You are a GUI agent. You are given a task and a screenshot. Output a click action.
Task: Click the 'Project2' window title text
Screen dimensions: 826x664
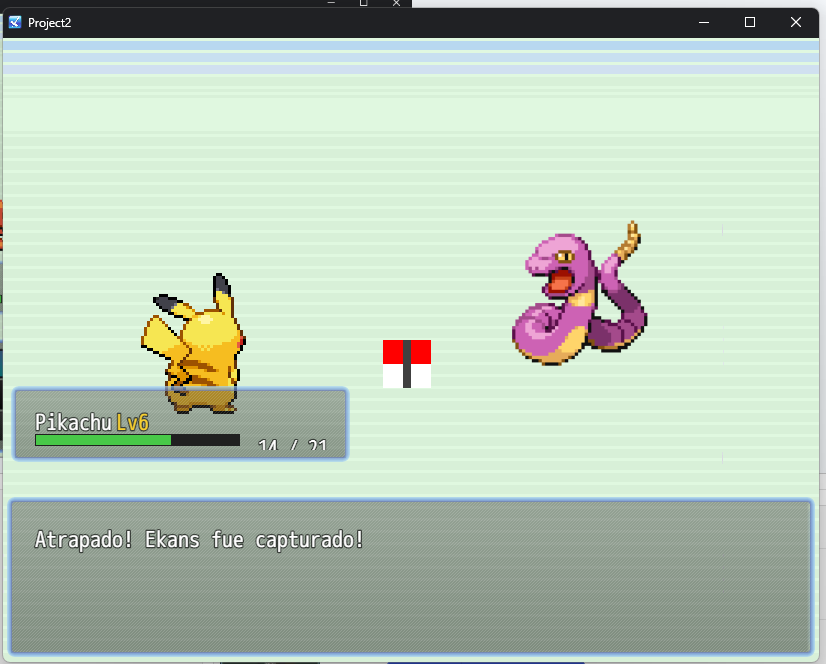click(50, 23)
